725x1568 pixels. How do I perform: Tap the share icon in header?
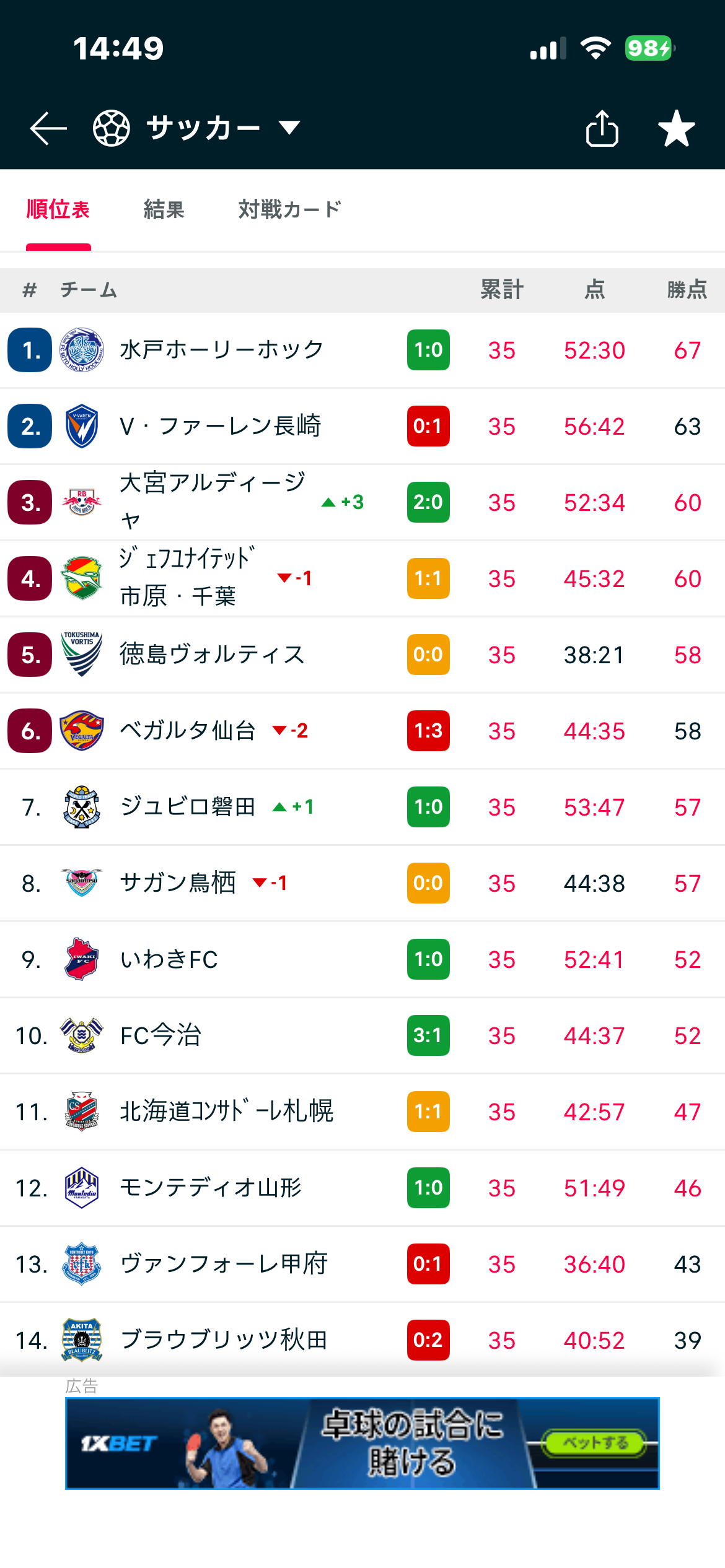[x=602, y=128]
